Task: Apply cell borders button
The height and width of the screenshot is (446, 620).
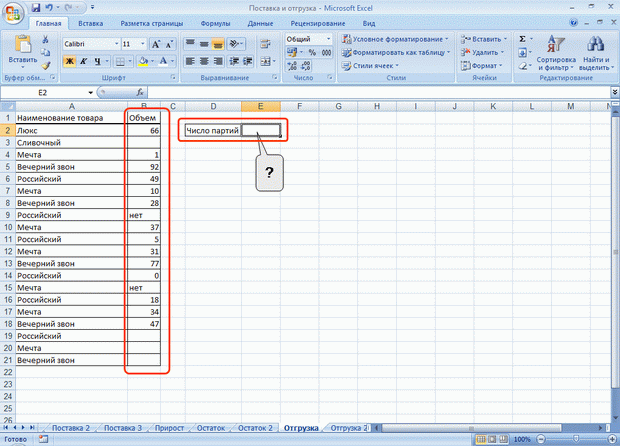Action: point(120,61)
